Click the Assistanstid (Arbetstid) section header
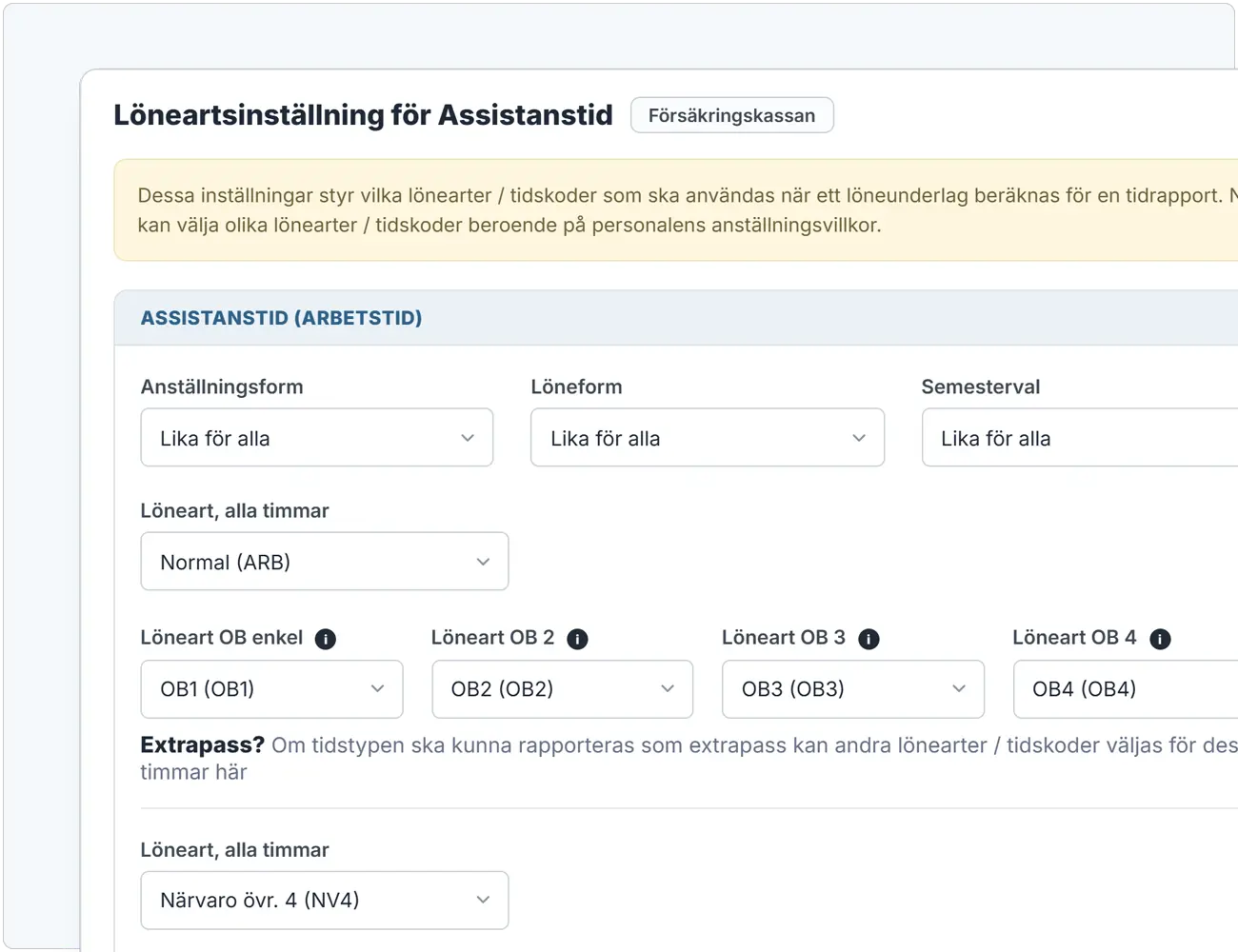Viewport: 1238px width, 952px height. point(676,318)
